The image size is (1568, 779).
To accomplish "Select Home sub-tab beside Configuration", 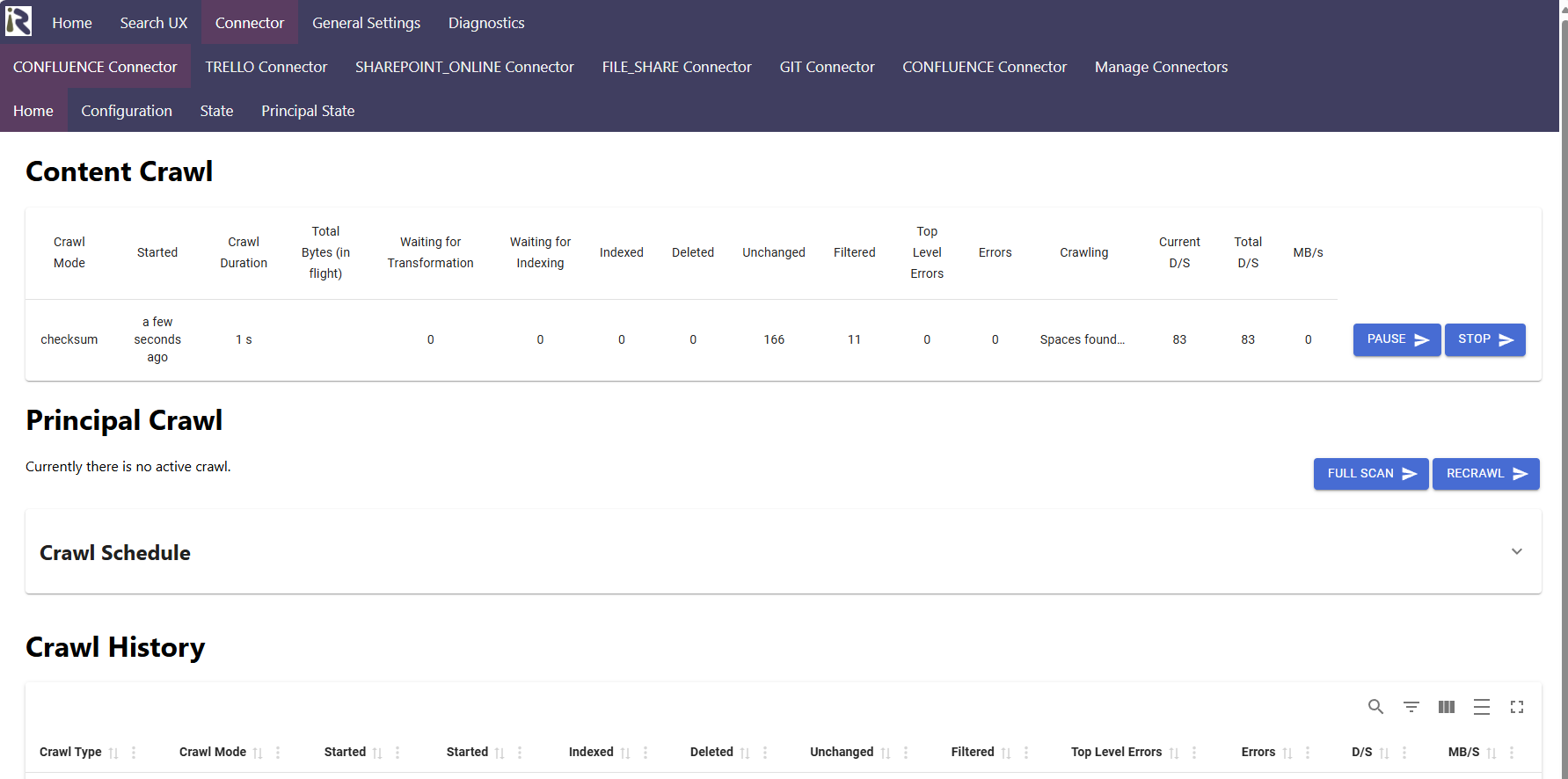I will click(33, 111).
